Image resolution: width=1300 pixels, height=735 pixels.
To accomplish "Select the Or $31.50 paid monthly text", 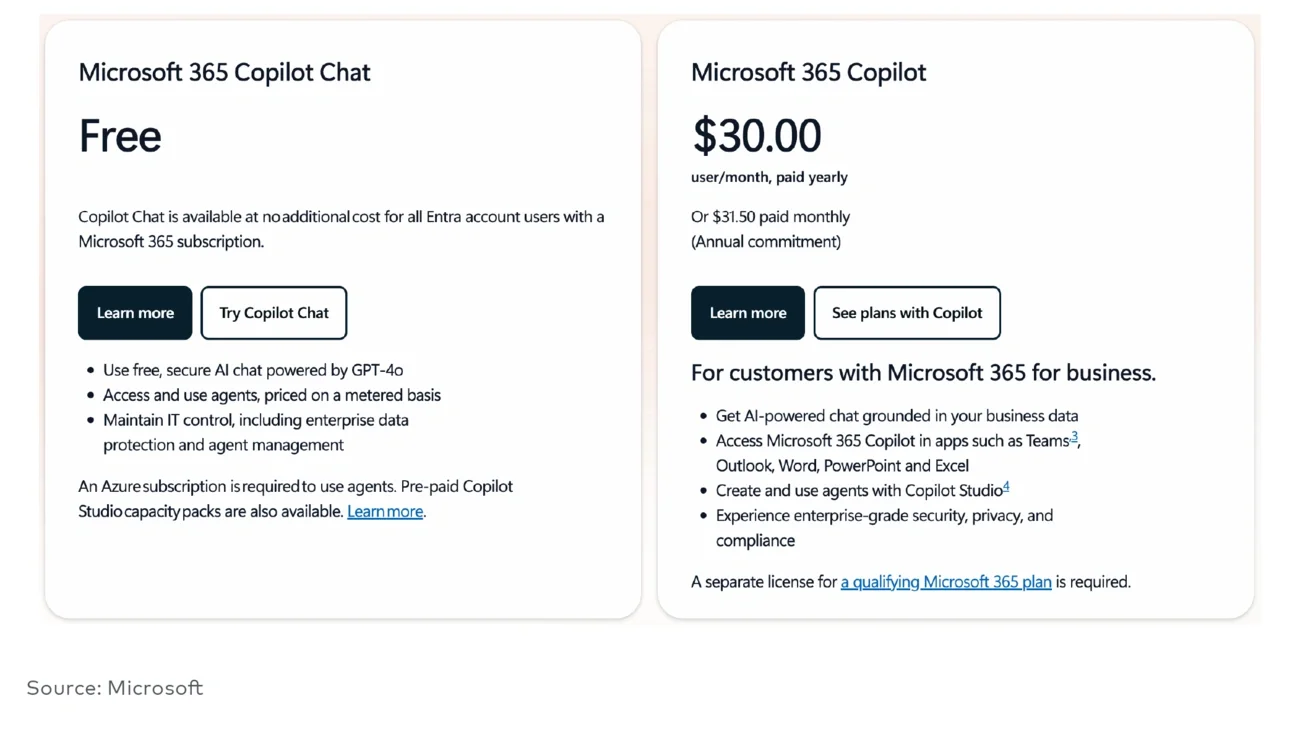I will click(770, 216).
